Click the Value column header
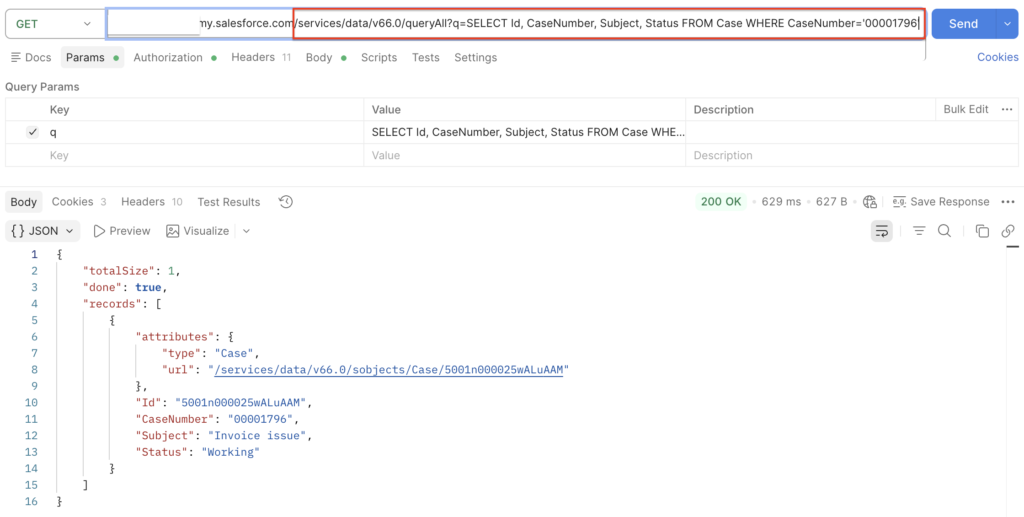 click(386, 110)
